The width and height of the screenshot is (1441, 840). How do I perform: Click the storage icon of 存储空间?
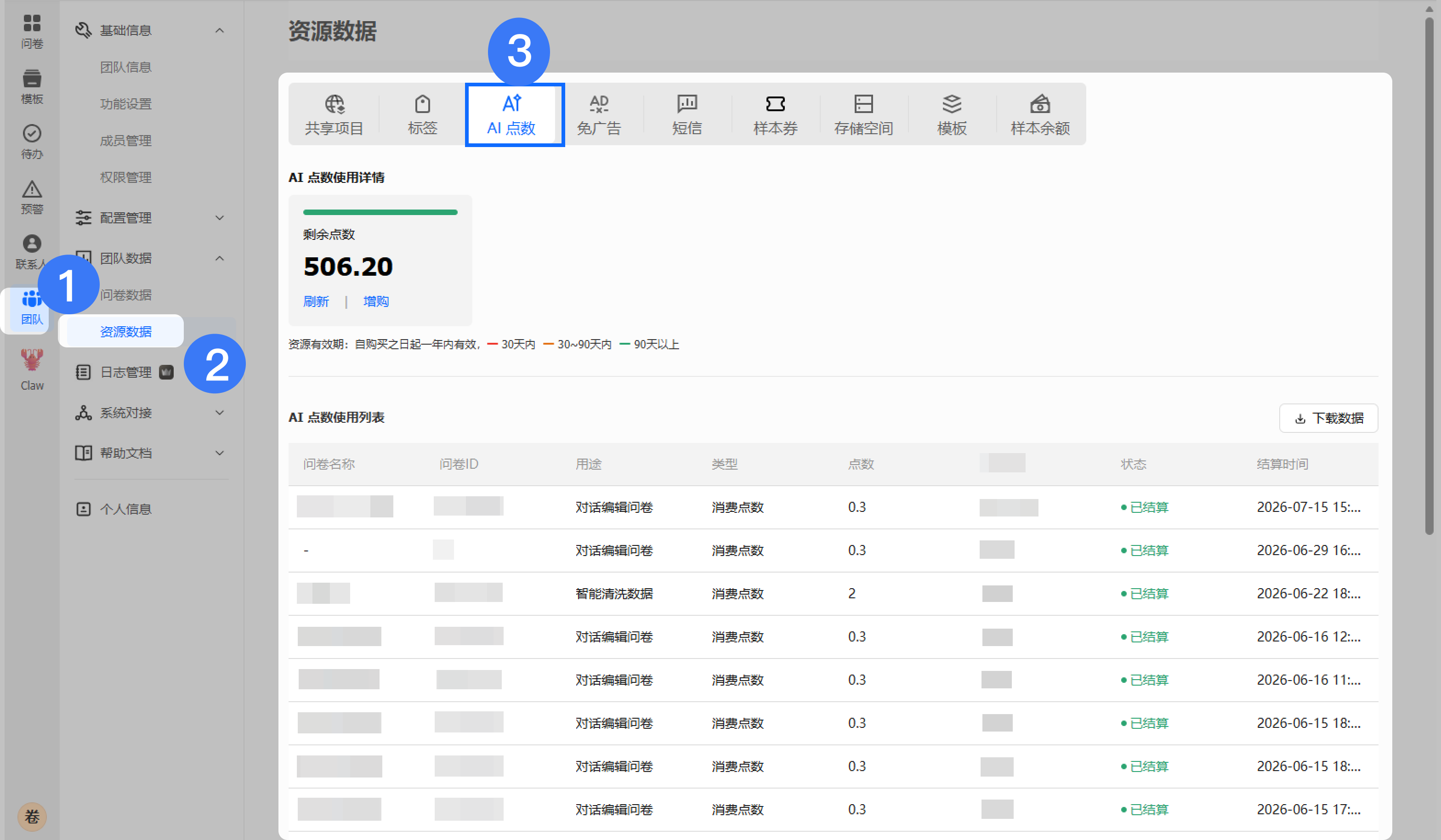pos(863,104)
